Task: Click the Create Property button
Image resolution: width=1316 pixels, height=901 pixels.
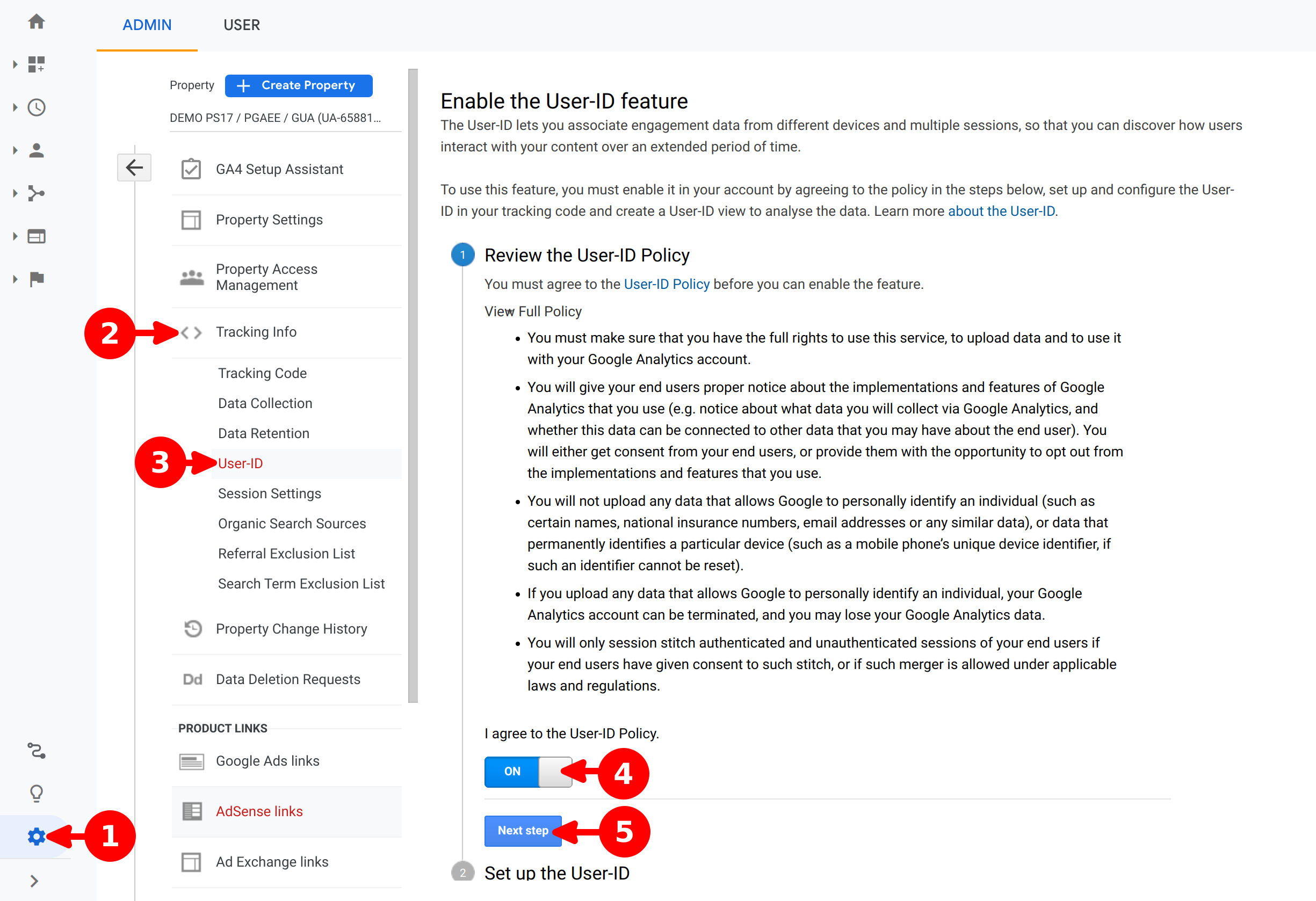Action: [x=299, y=85]
